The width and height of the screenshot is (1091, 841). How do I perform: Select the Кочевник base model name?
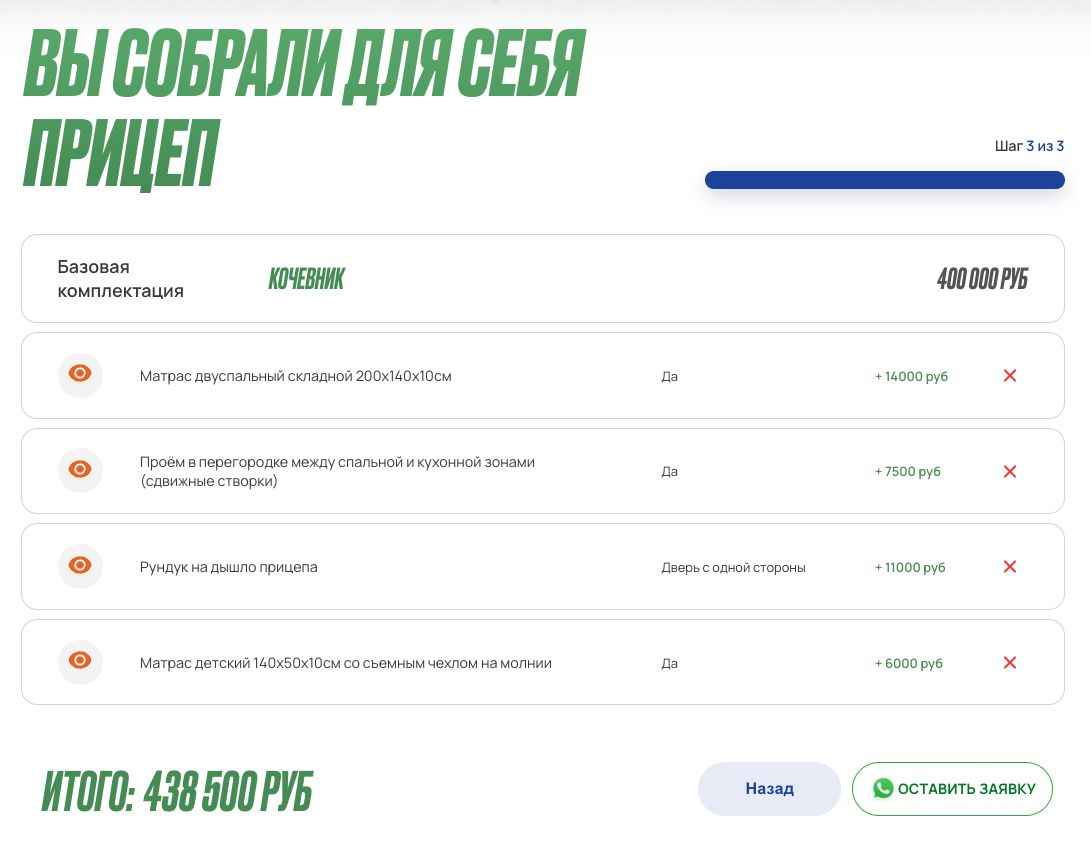click(306, 279)
